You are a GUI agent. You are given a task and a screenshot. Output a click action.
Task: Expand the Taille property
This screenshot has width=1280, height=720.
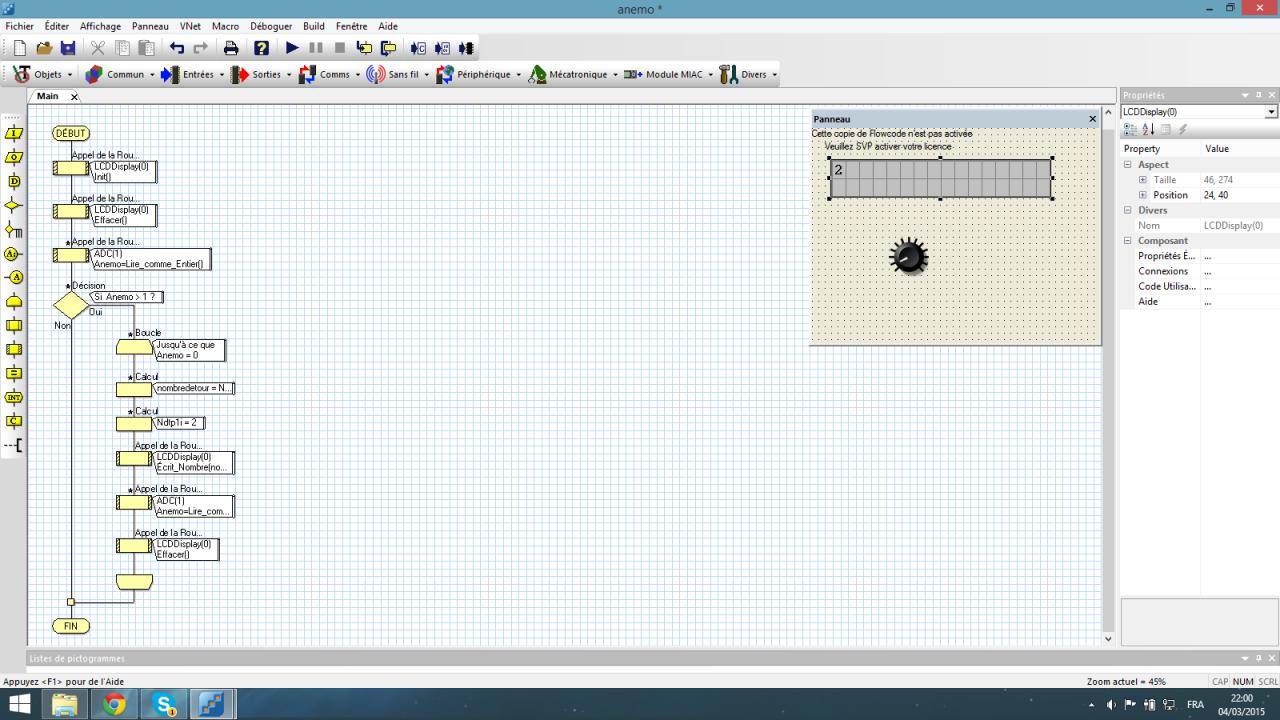point(1143,180)
